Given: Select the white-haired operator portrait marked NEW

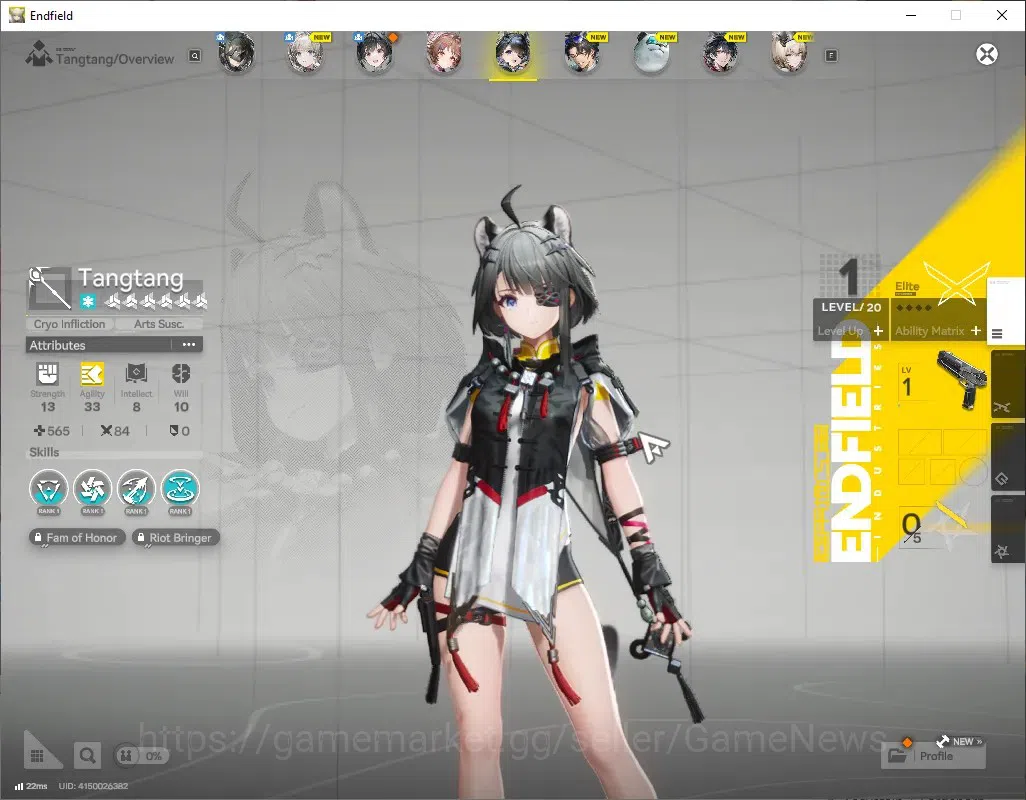Looking at the screenshot, I should (306, 53).
